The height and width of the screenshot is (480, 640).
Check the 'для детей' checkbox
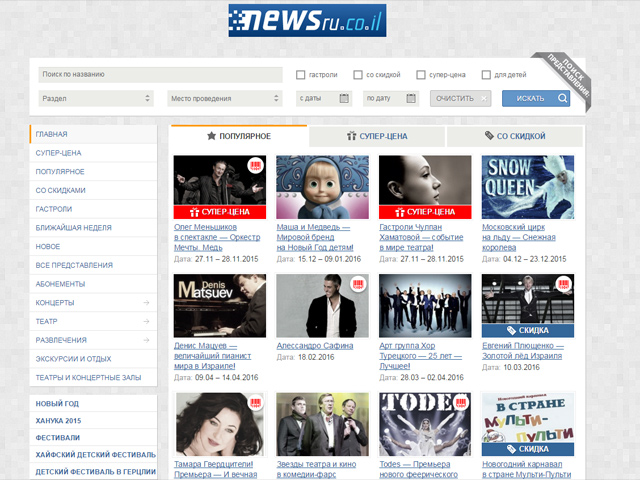pyautogui.click(x=486, y=75)
